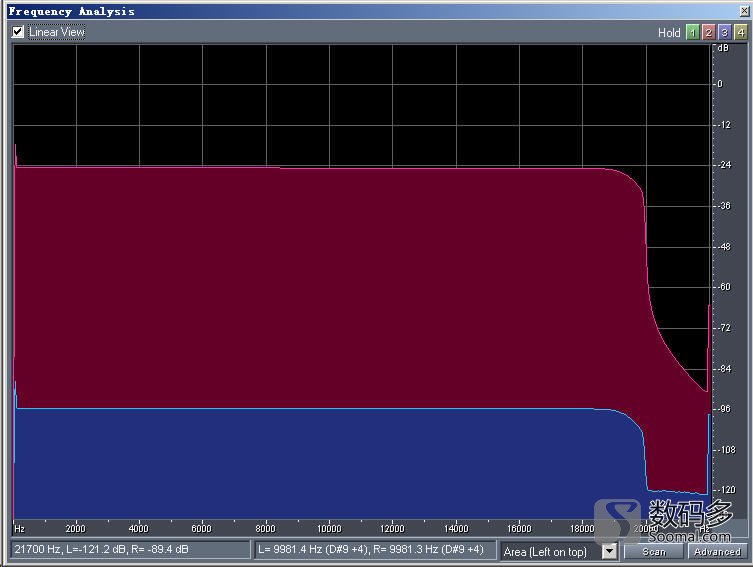Click the 2000 mark on frequency axis
Viewport: 753px width, 567px height.
point(75,528)
